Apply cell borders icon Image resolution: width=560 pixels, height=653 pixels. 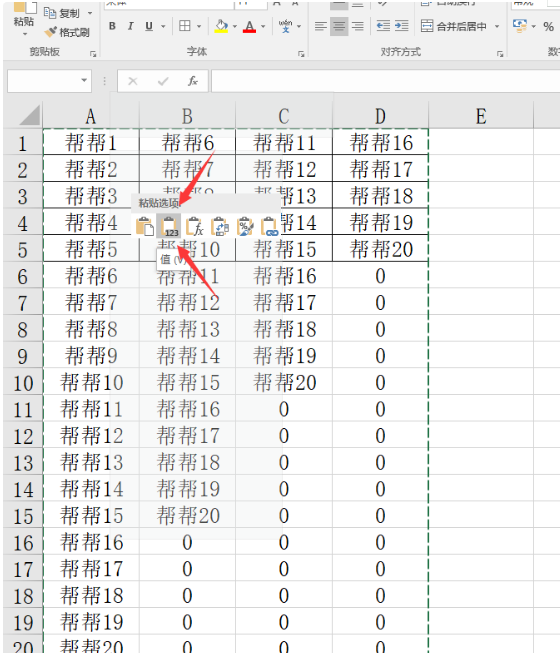point(184,26)
